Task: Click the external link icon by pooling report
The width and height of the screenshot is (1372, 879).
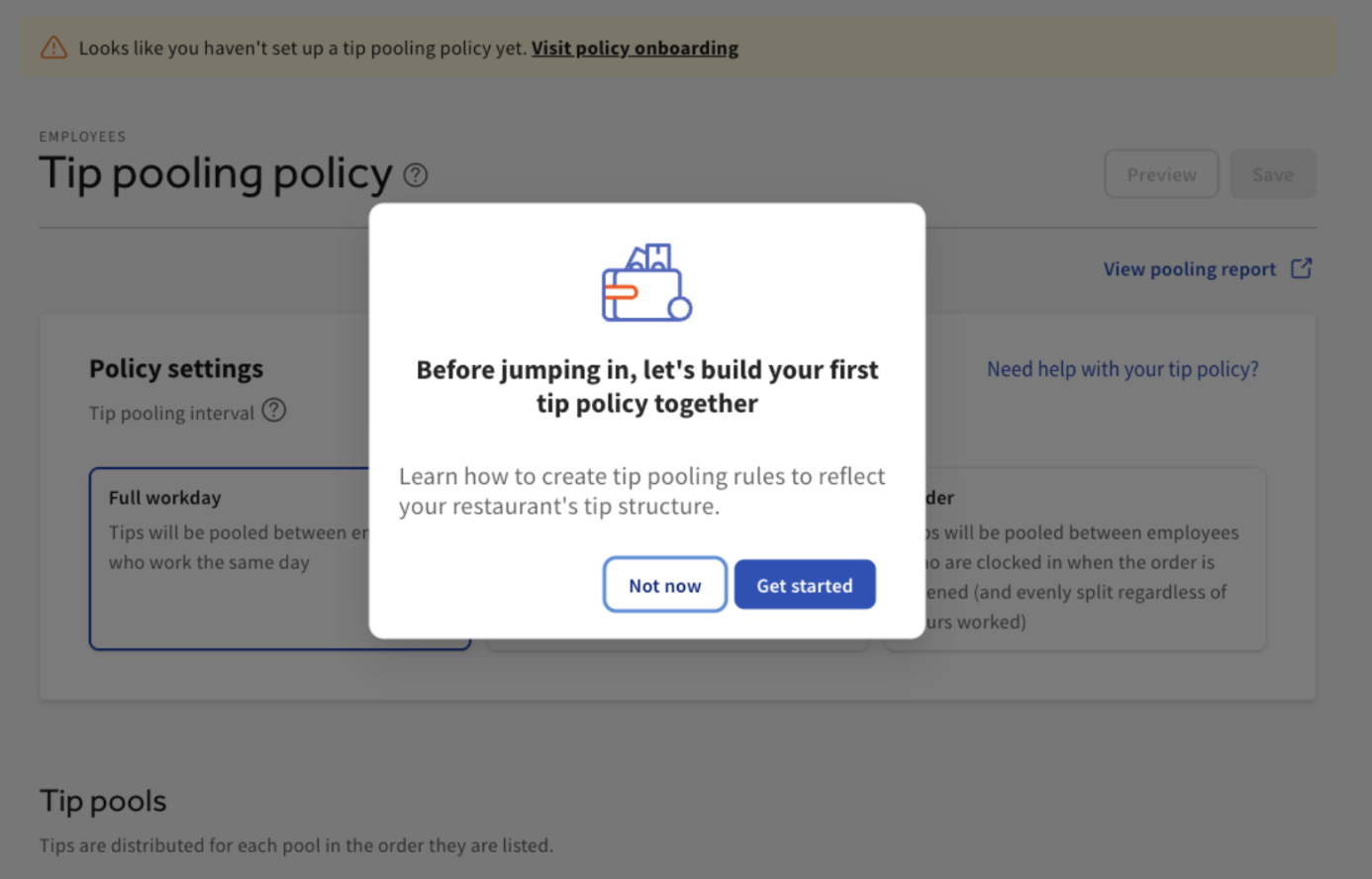Action: 1302,269
